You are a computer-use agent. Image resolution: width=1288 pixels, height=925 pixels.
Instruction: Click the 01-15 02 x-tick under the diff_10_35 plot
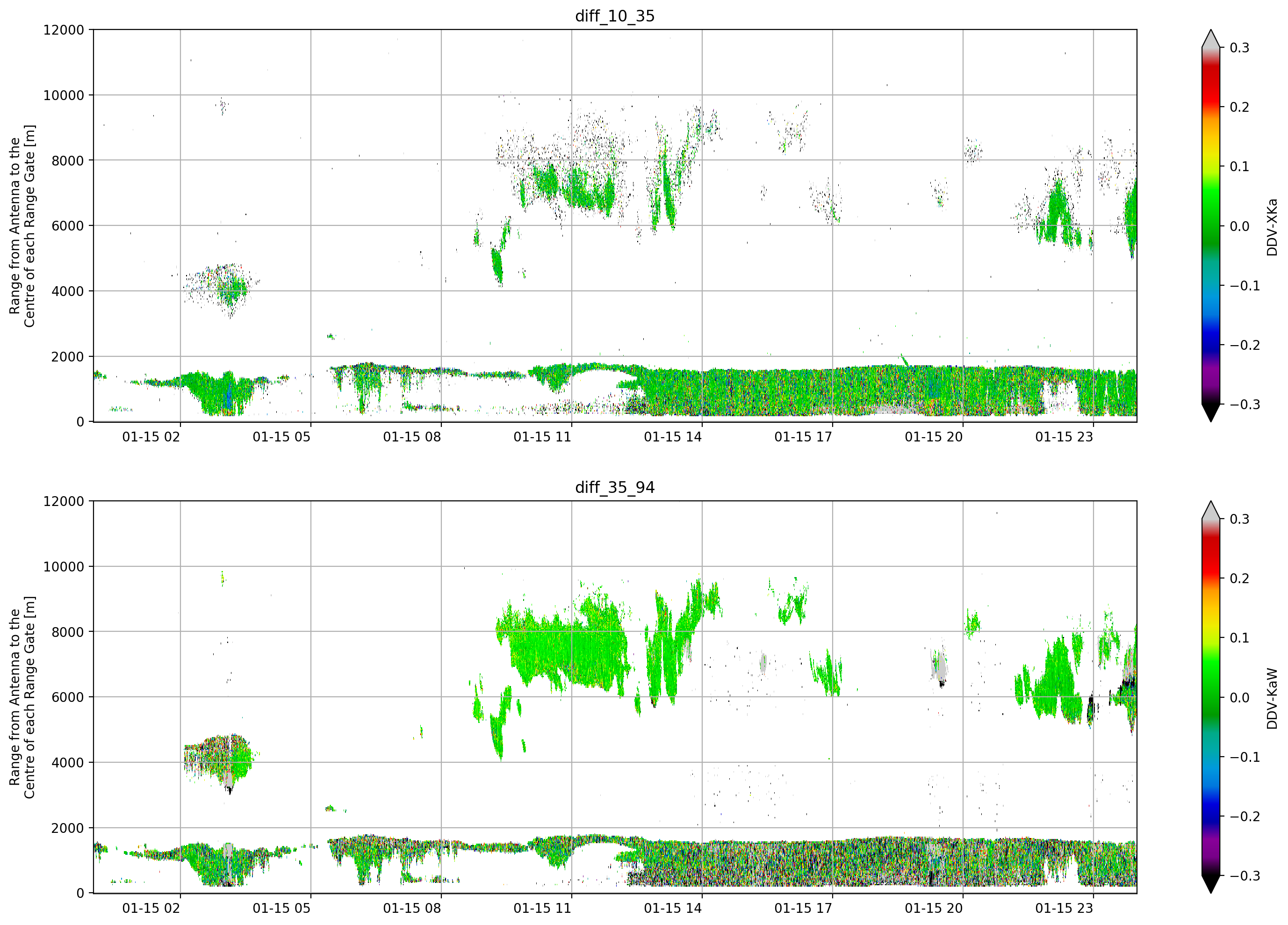tap(151, 437)
